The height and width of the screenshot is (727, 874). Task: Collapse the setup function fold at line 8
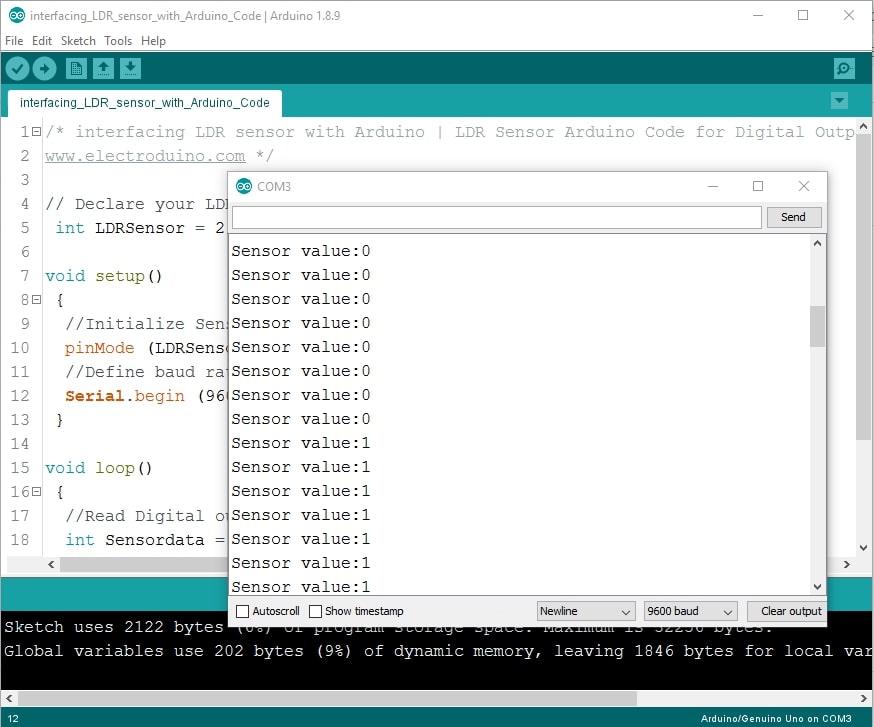coord(37,300)
